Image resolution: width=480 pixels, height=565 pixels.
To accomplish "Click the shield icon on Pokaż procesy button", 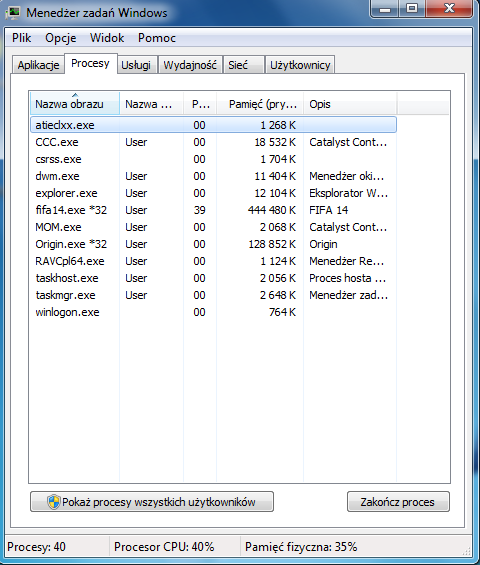I will click(54, 502).
